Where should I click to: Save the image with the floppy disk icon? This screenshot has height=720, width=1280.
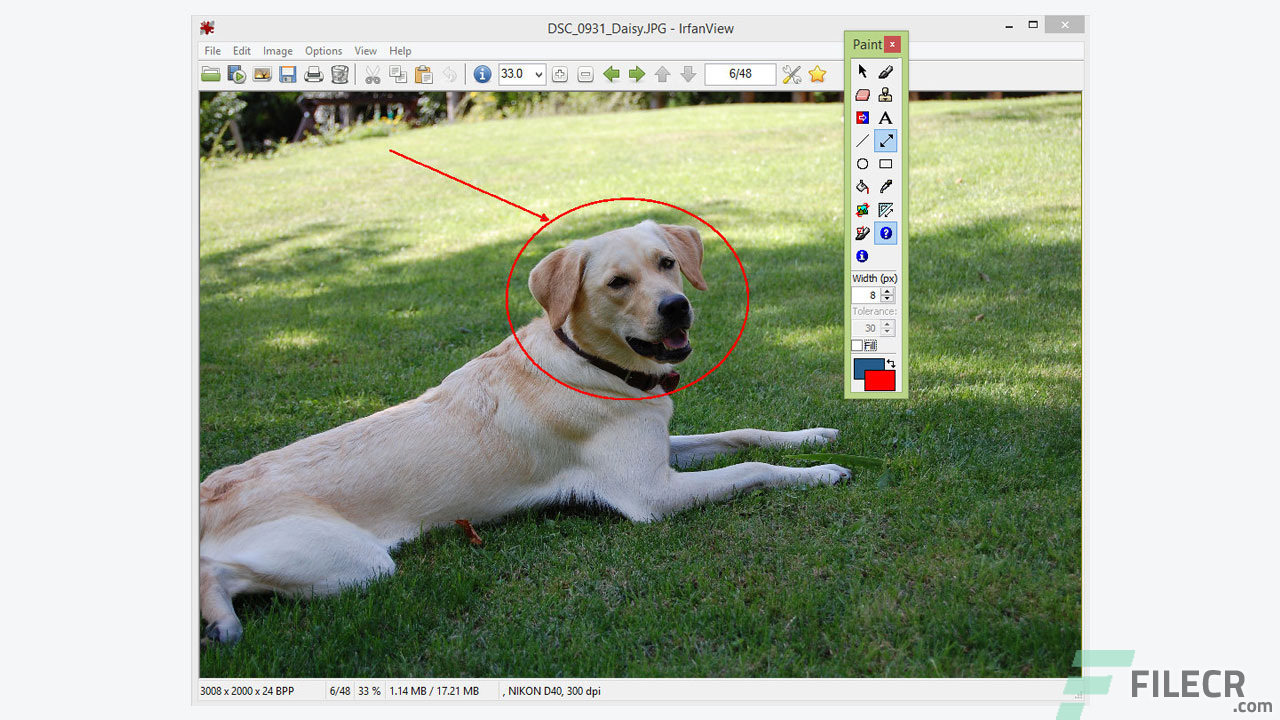click(288, 74)
